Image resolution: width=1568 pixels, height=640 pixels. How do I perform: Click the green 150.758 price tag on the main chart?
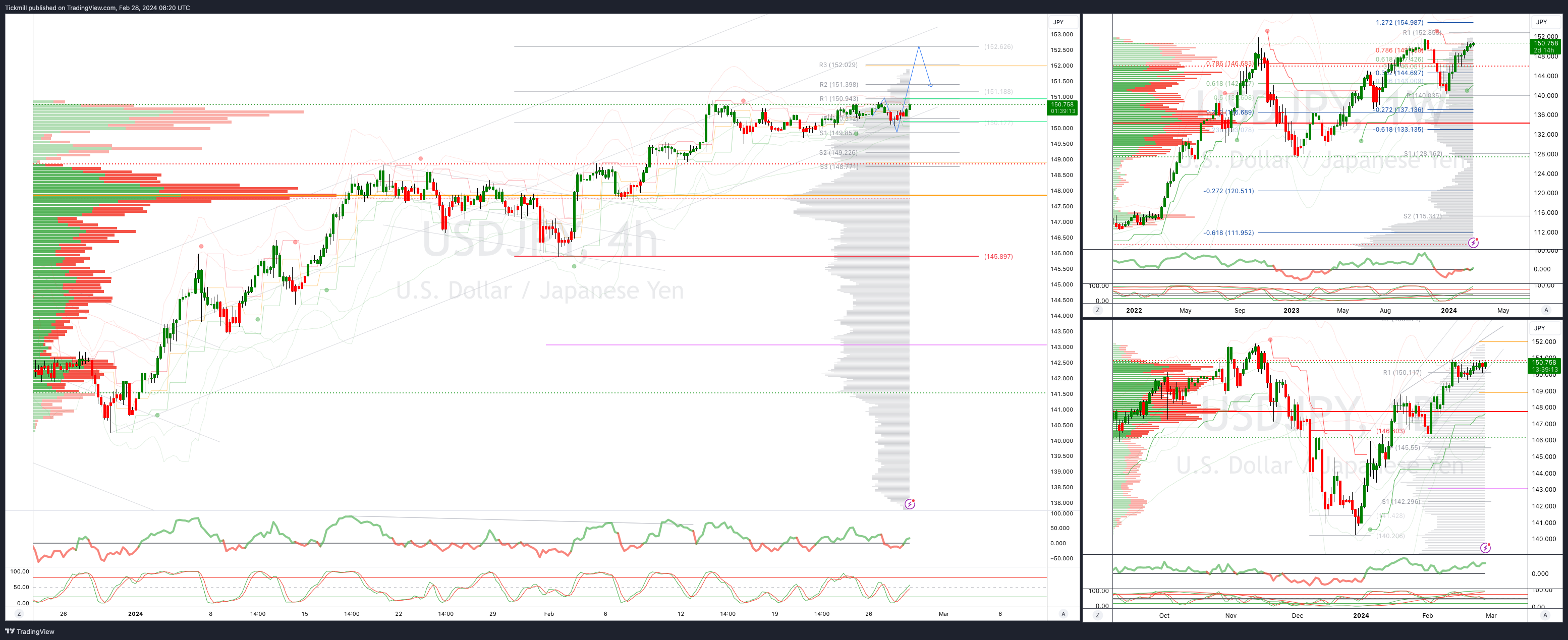click(1062, 108)
